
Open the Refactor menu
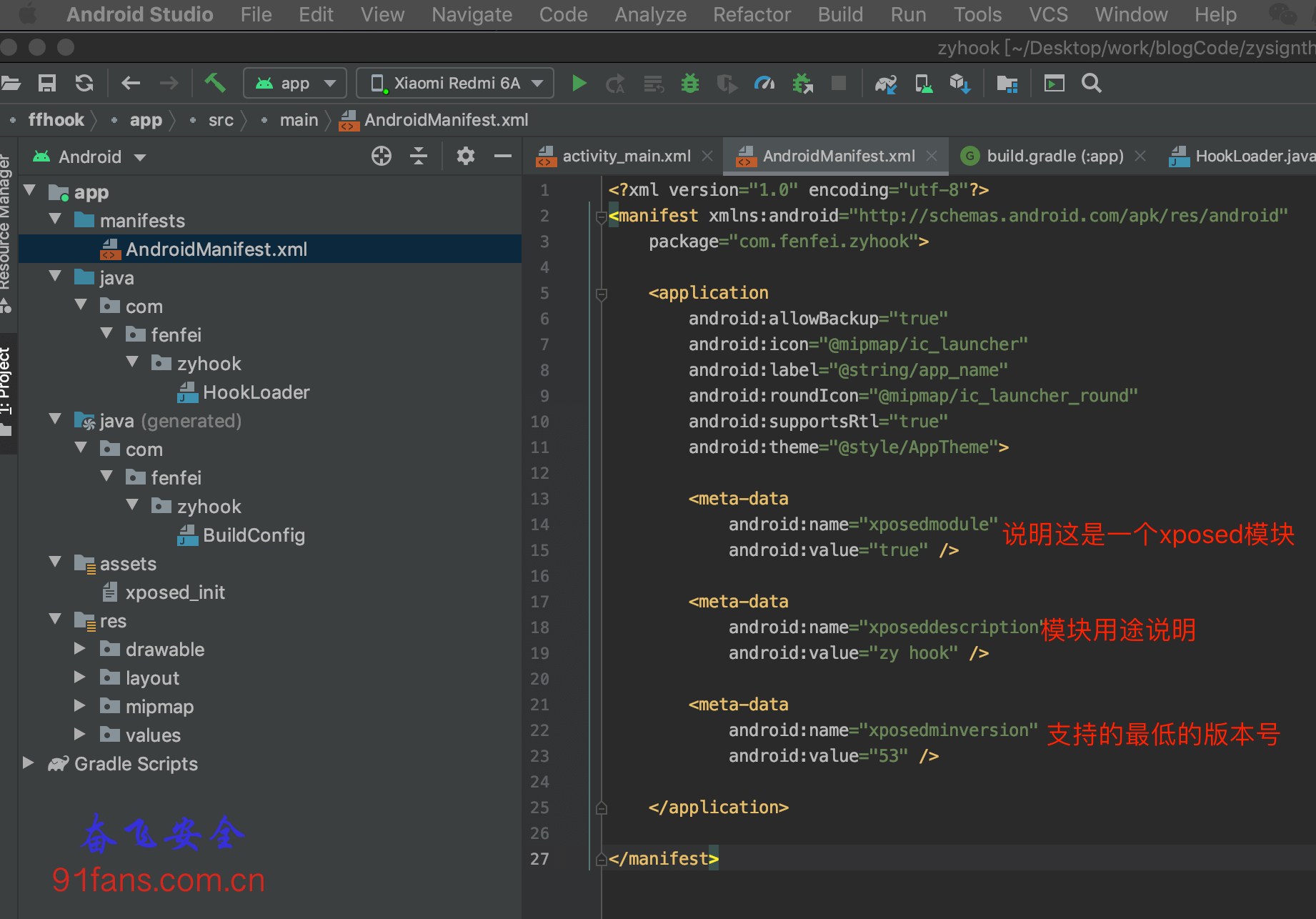click(x=752, y=14)
